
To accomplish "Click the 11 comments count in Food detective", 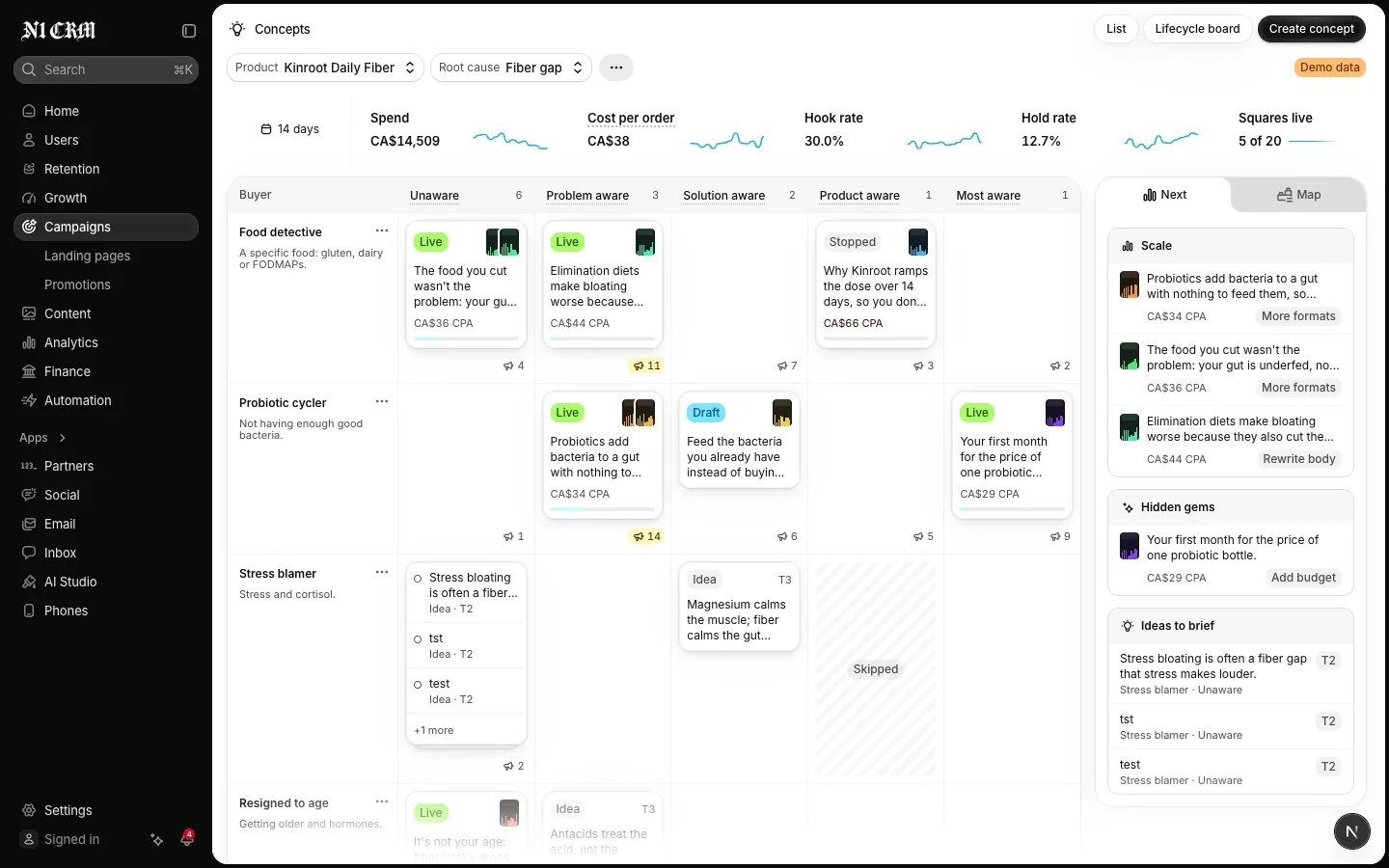I will (x=647, y=366).
